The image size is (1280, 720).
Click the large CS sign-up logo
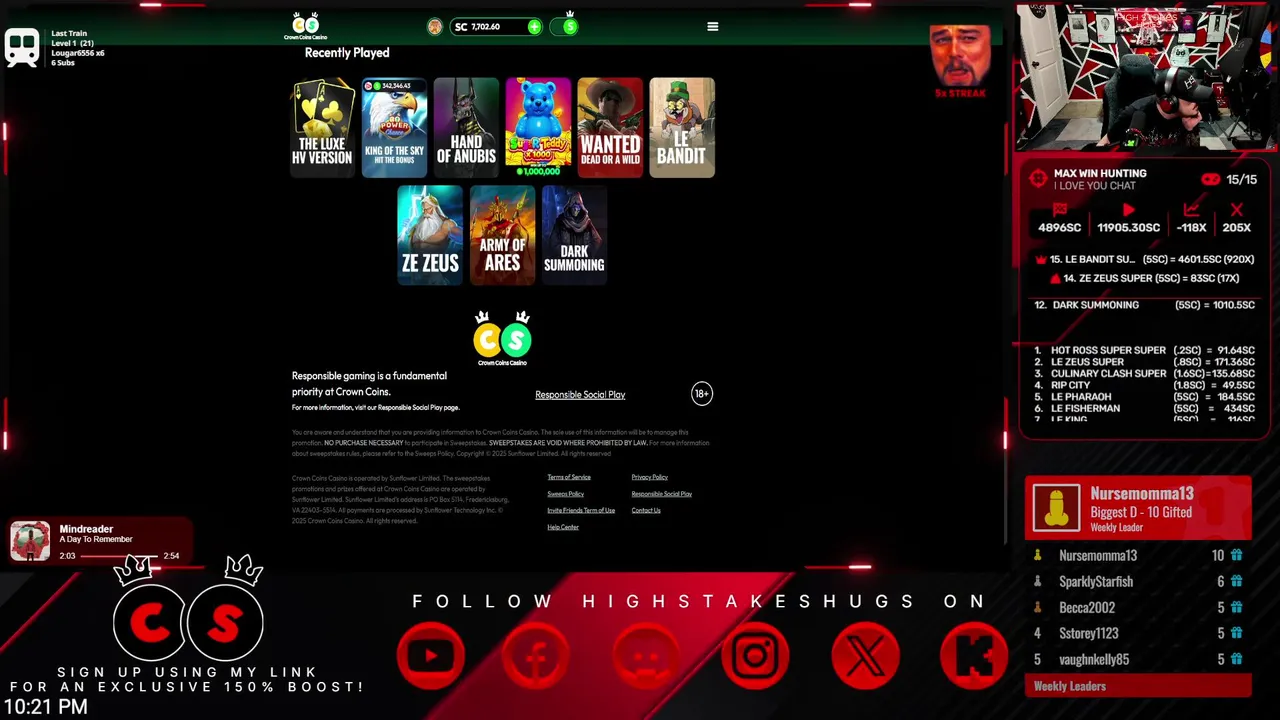188,610
